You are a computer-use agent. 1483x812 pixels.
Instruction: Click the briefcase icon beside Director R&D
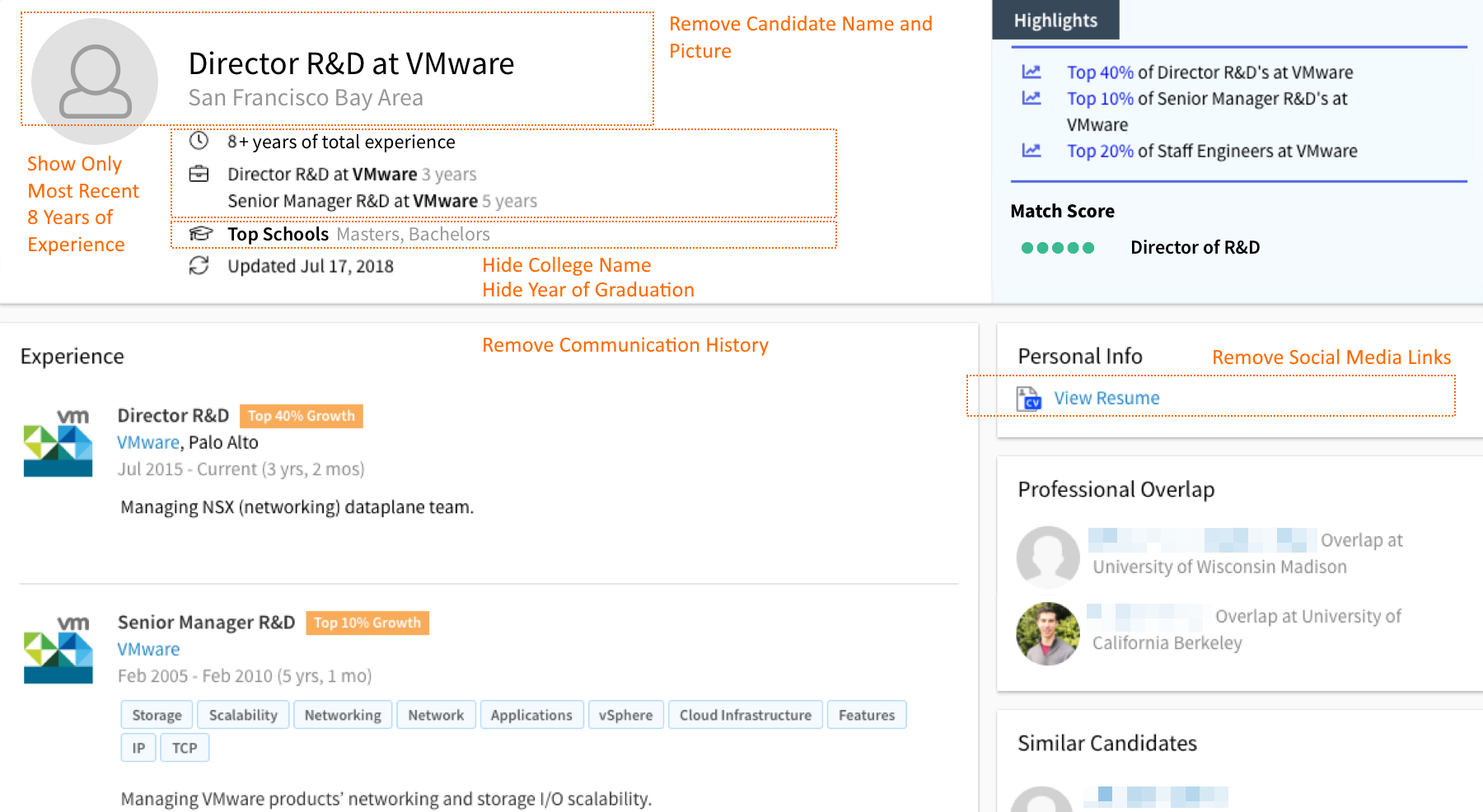(x=199, y=174)
